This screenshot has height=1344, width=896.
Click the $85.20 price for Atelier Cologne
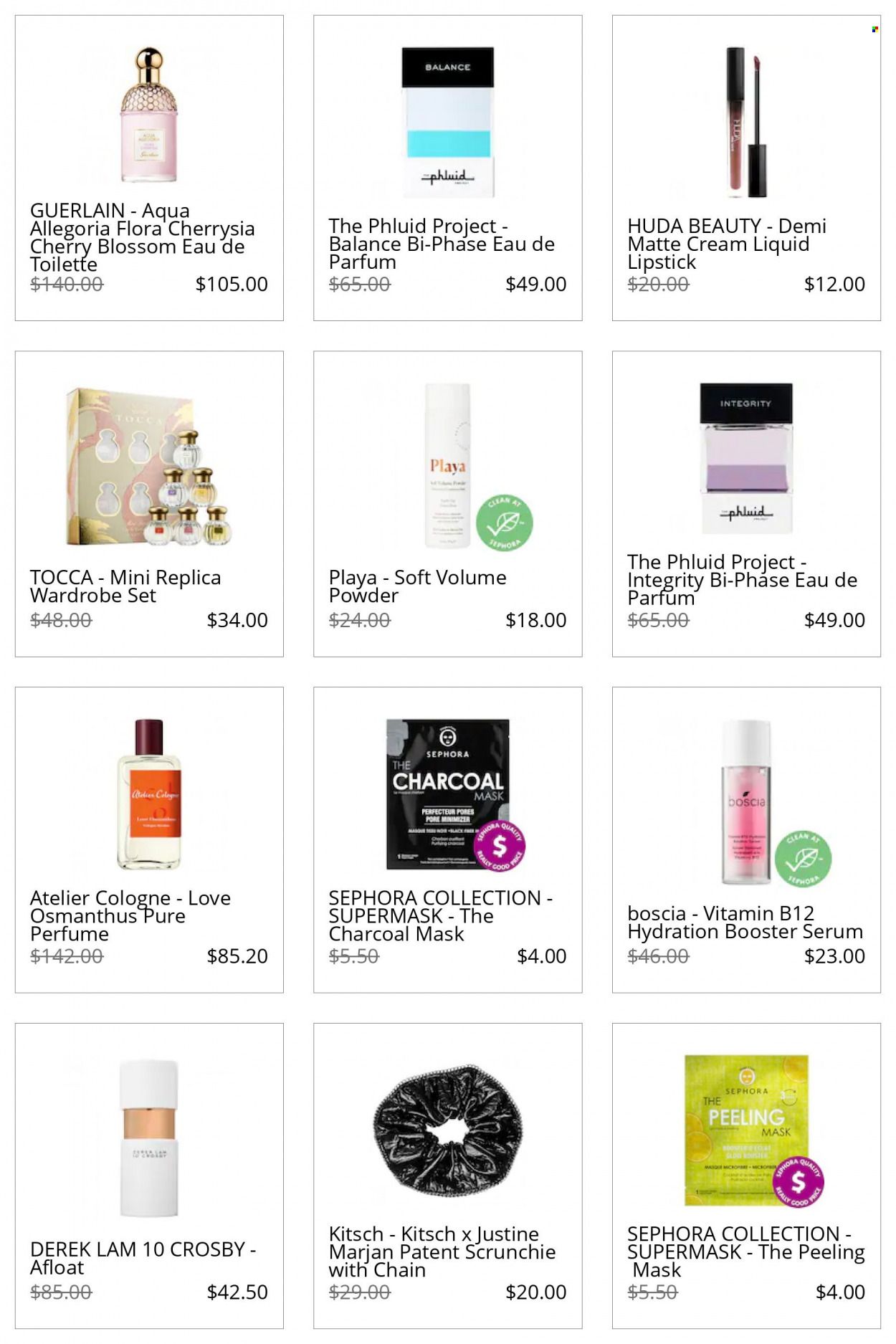pyautogui.click(x=237, y=955)
